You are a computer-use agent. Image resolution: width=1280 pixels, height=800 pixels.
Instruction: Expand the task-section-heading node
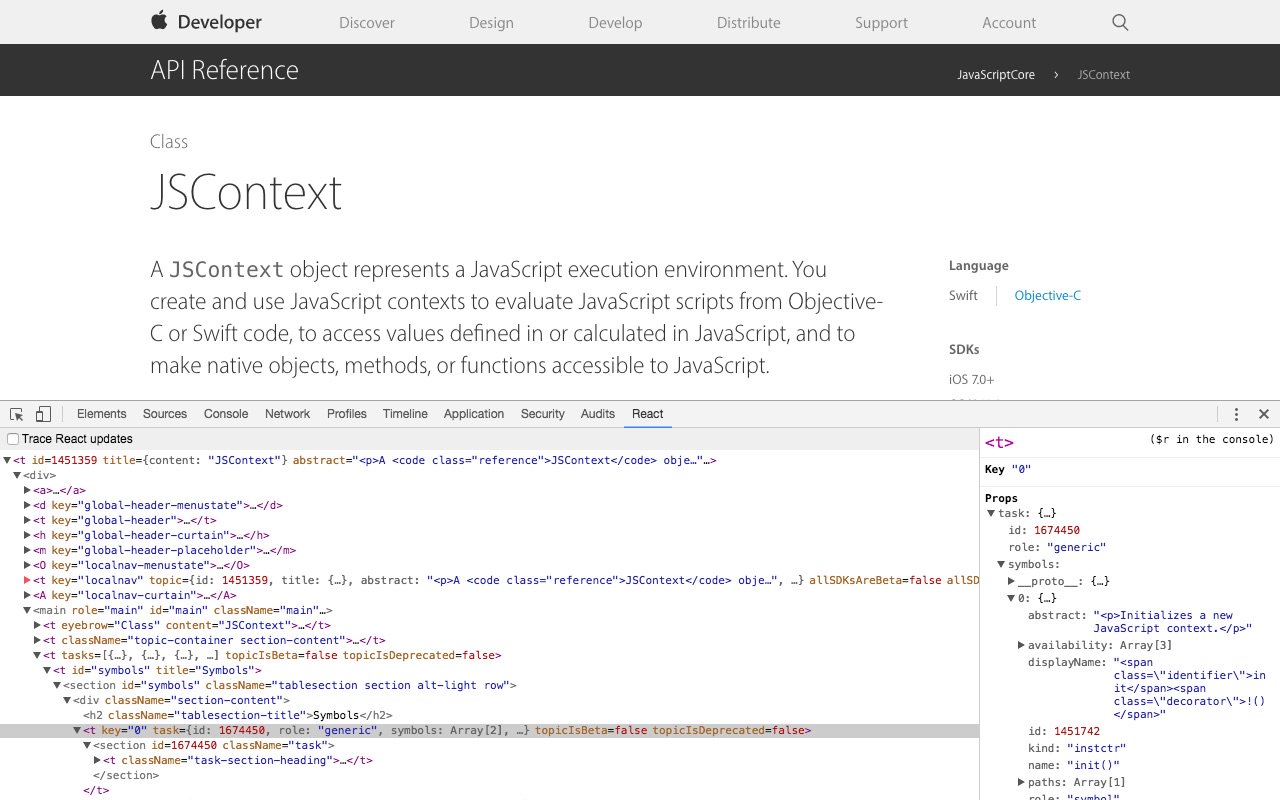[98, 761]
